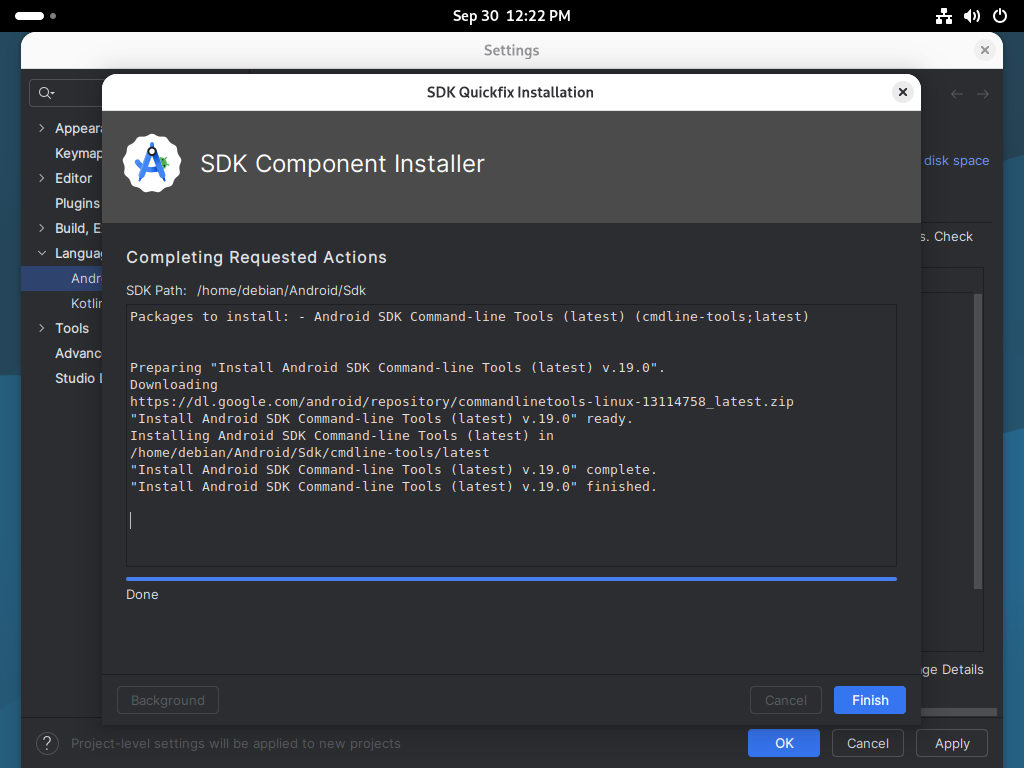
Task: Expand the Appearance settings node
Action: (41, 128)
